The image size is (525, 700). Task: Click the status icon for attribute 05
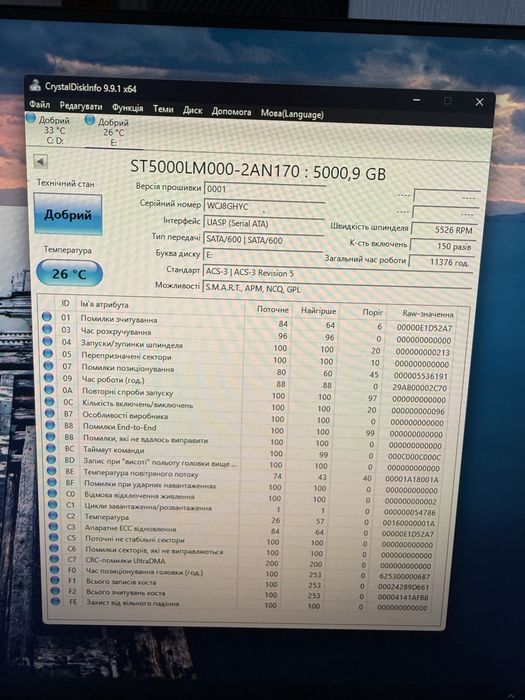[48, 353]
